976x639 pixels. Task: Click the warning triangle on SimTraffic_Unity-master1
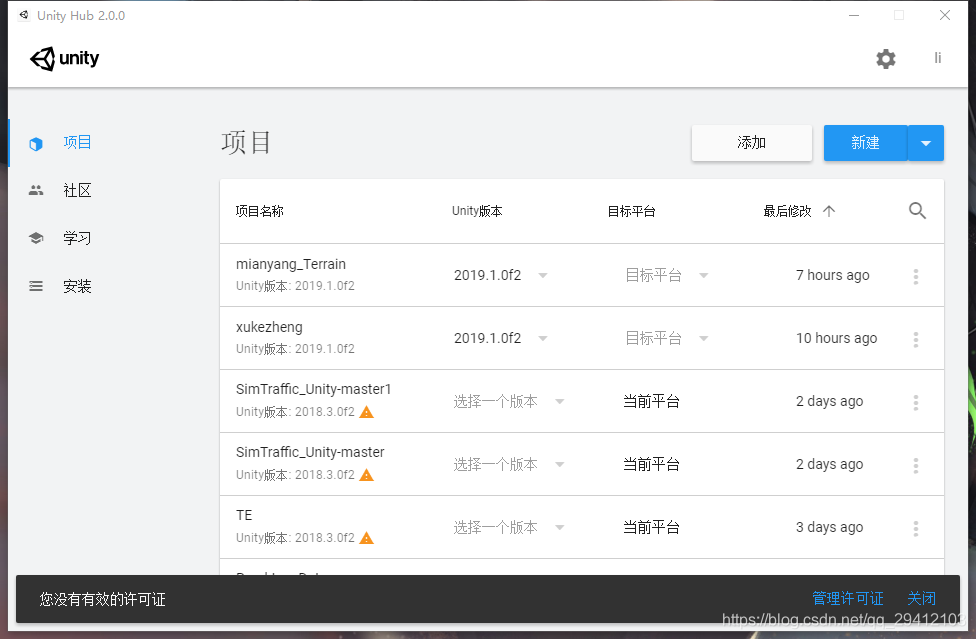coord(367,412)
